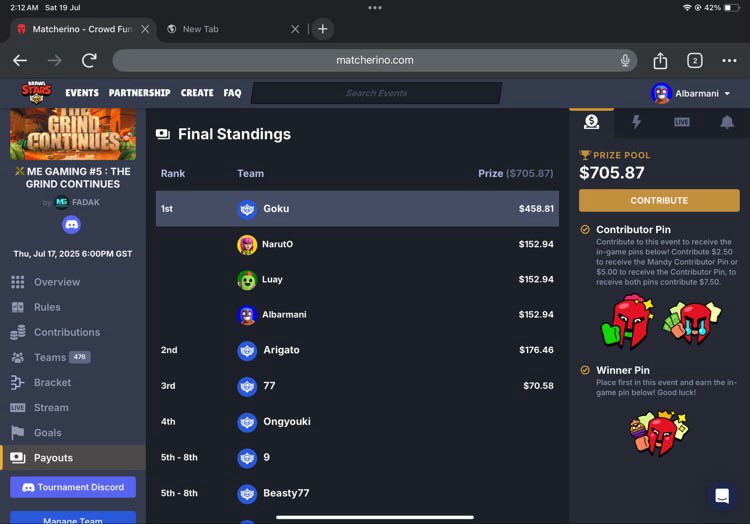
Task: Click player Luay avatar
Action: click(247, 280)
